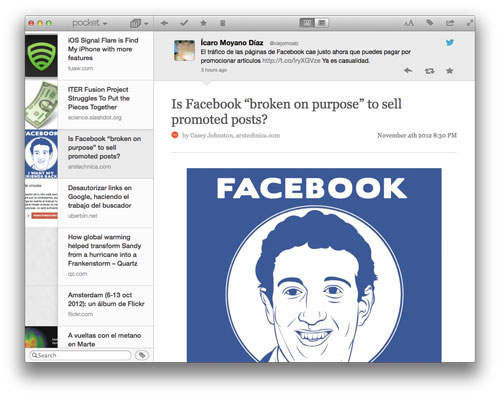Click the Search input field
This screenshot has height=397, width=500.
80,355
